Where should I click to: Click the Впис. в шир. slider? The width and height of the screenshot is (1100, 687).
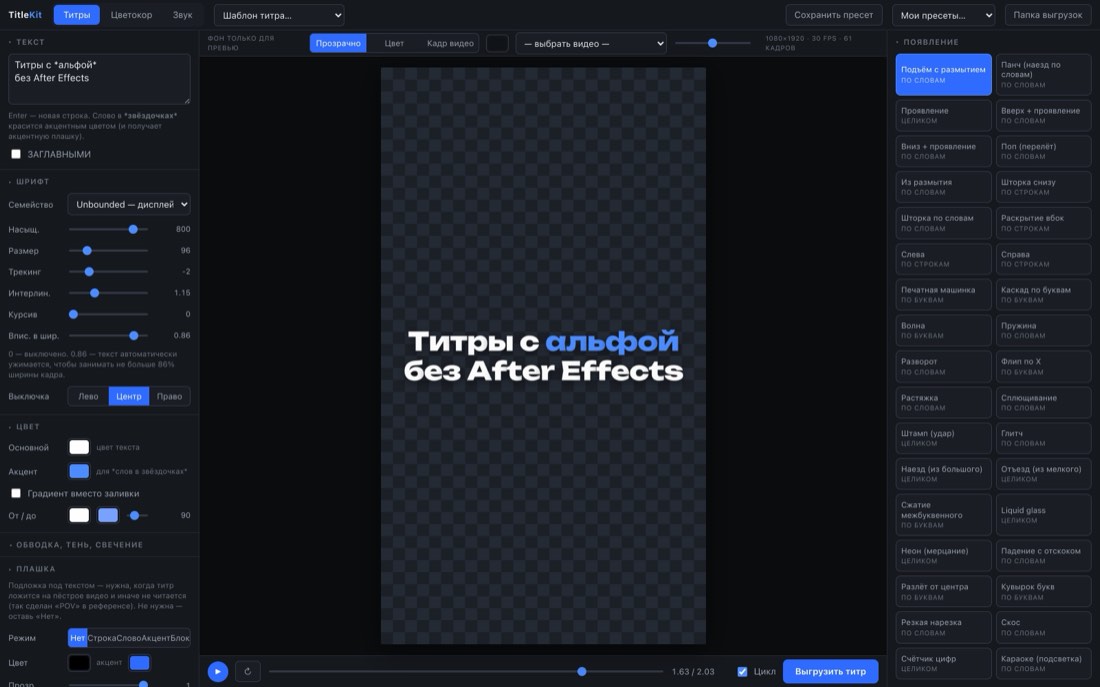click(108, 335)
